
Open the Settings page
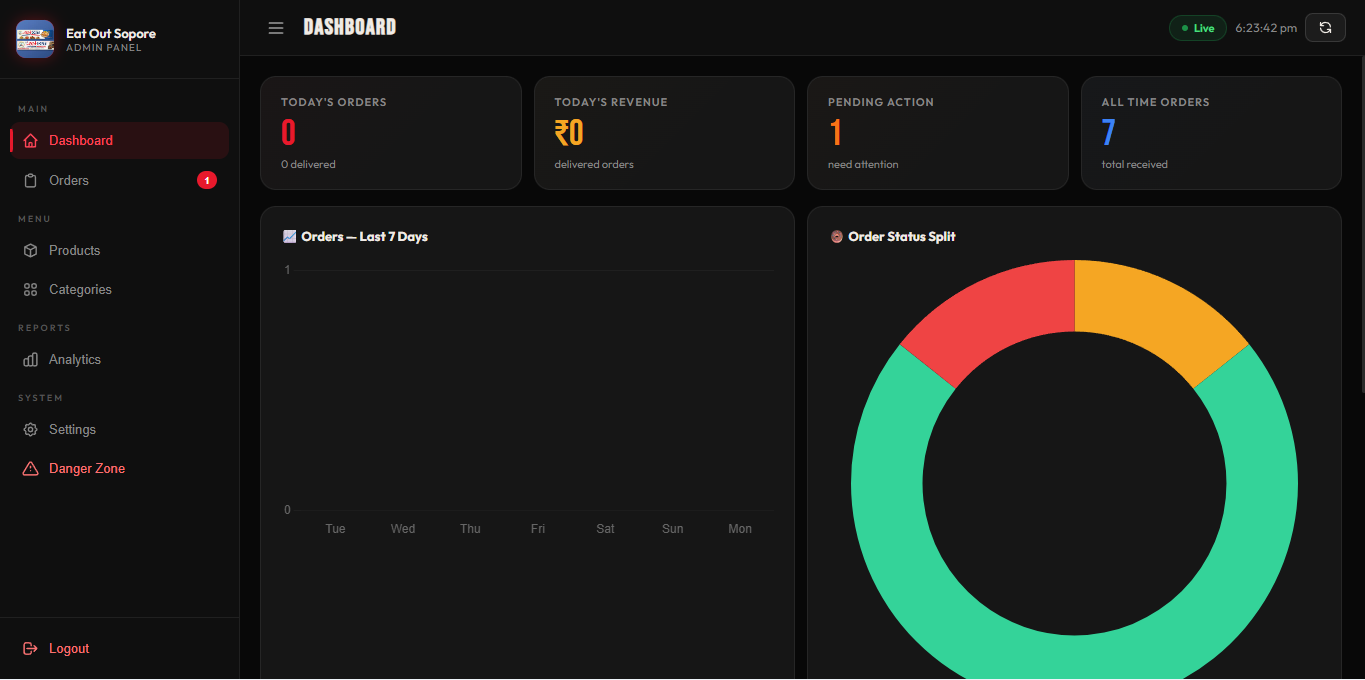point(120,430)
